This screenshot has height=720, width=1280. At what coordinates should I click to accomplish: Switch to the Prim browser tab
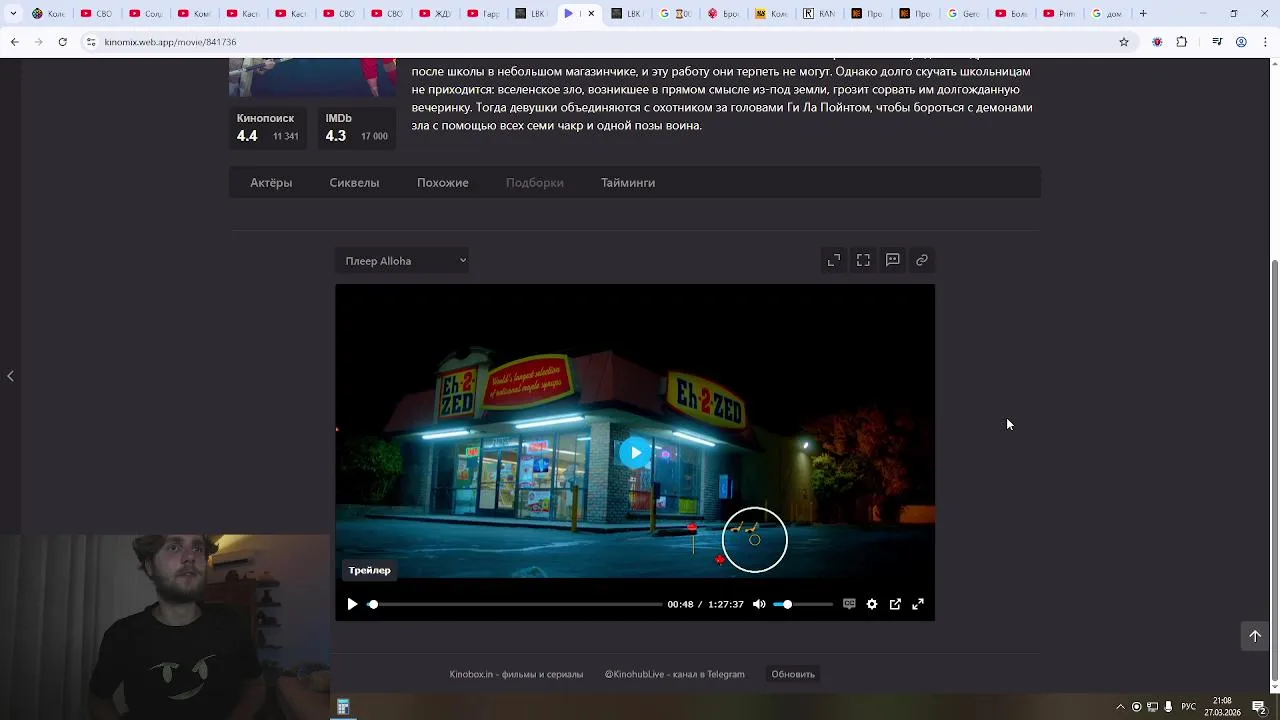(x=1060, y=14)
